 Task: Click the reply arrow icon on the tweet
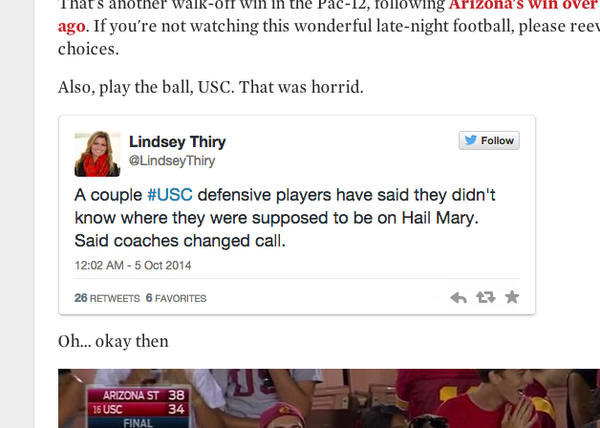(459, 297)
